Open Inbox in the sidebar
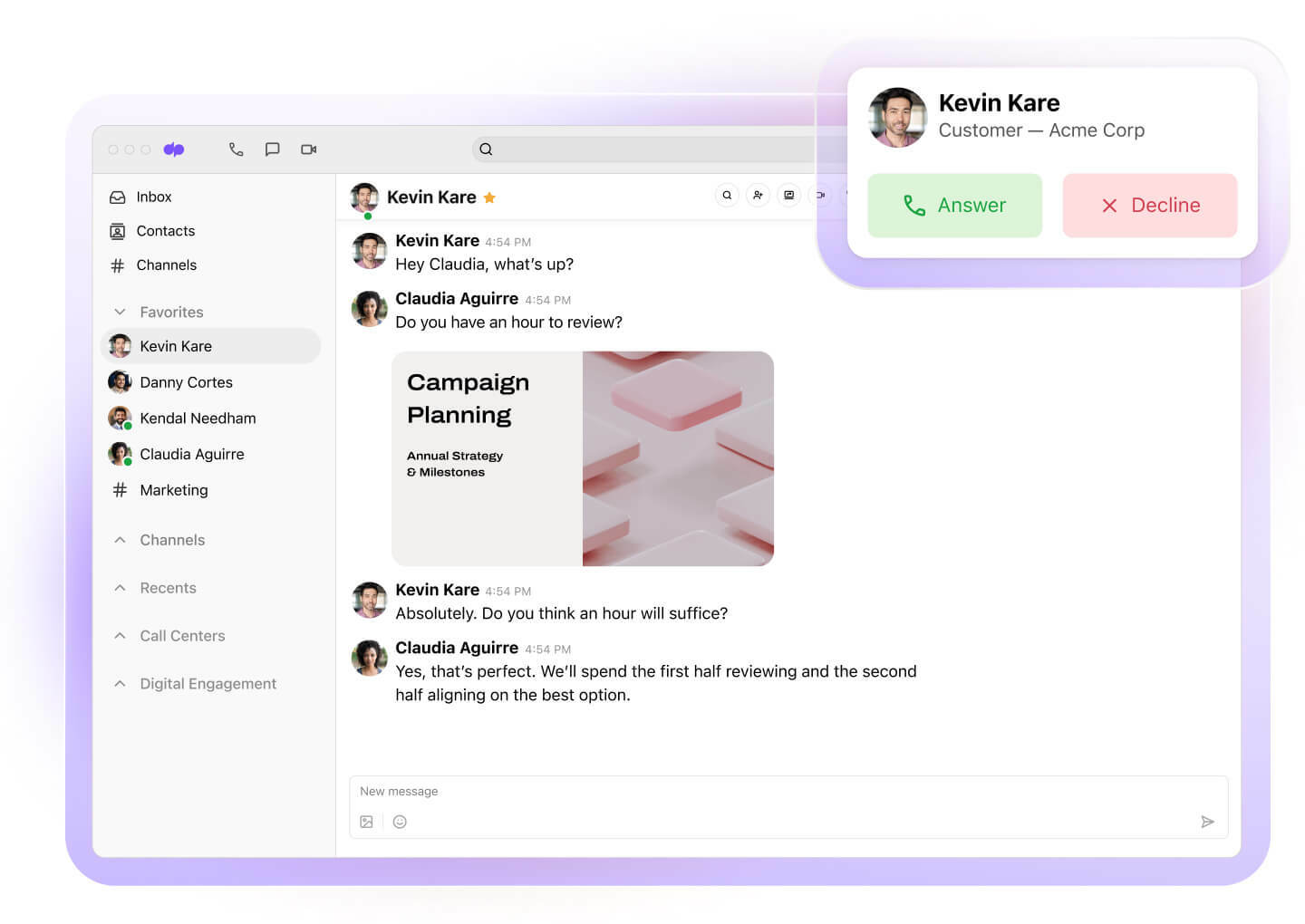This screenshot has width=1305, height=924. click(x=153, y=197)
